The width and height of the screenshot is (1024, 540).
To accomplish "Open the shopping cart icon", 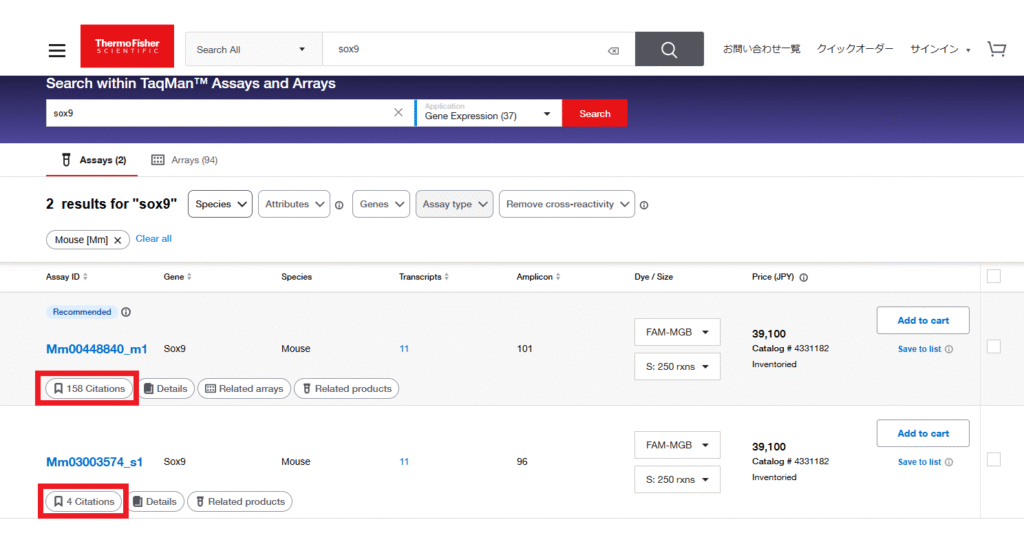I will [x=996, y=49].
